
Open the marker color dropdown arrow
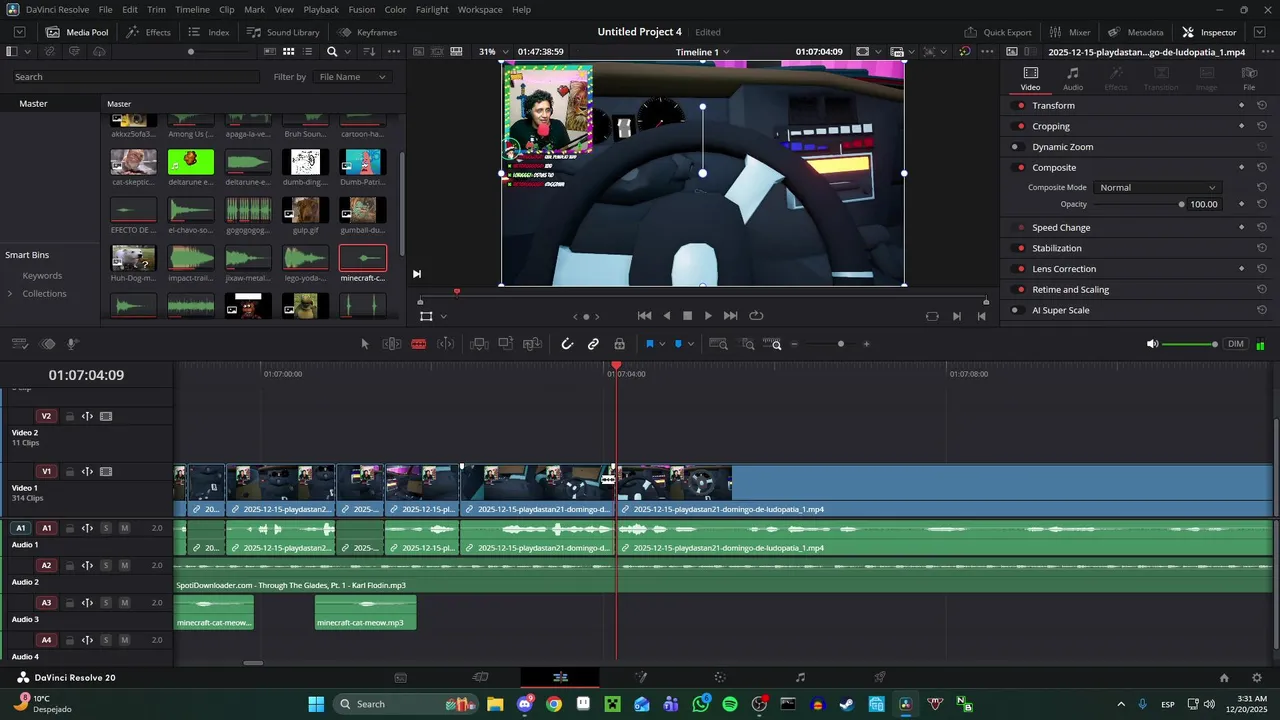coord(690,345)
